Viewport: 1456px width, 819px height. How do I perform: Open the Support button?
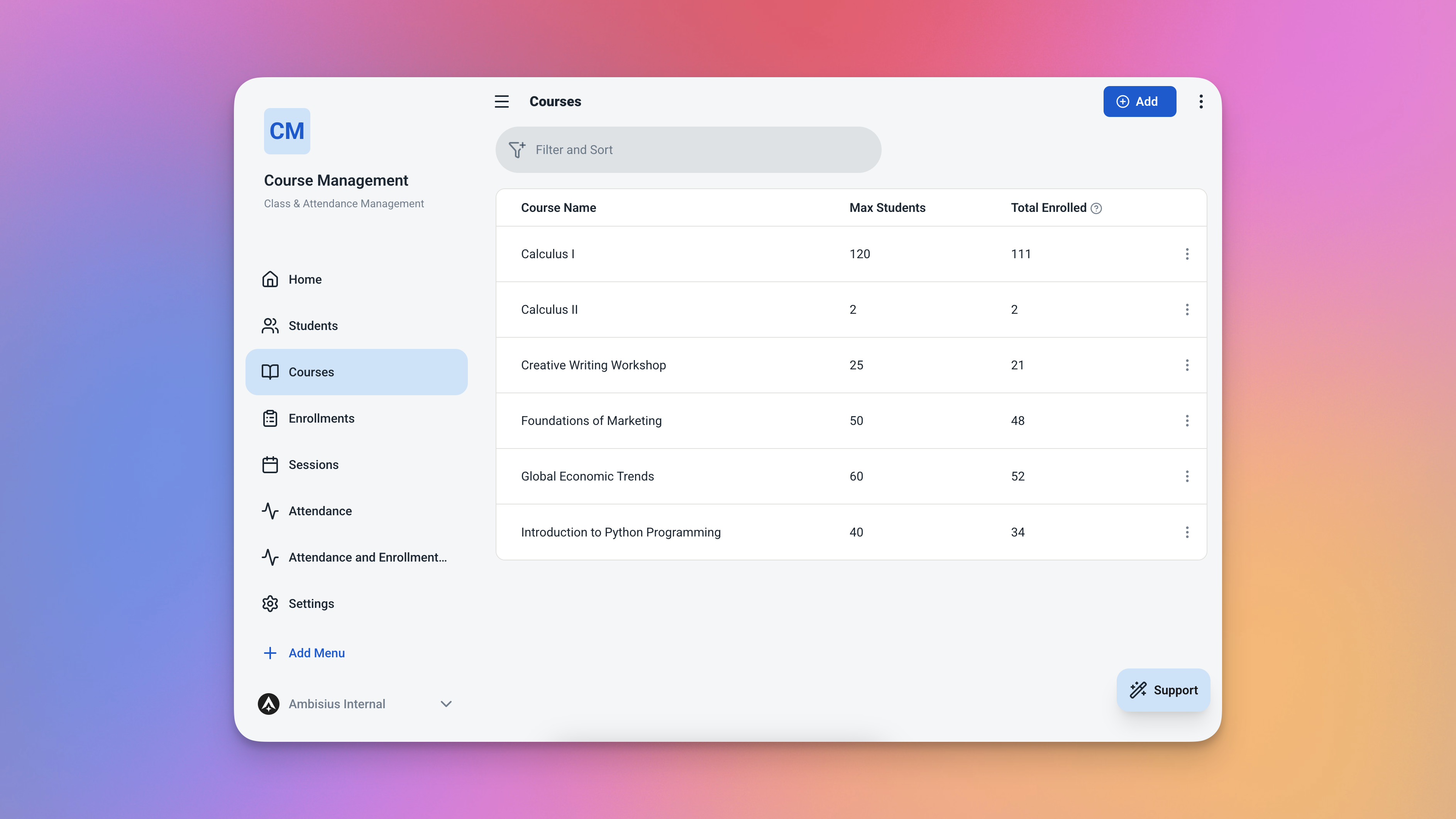pos(1163,690)
